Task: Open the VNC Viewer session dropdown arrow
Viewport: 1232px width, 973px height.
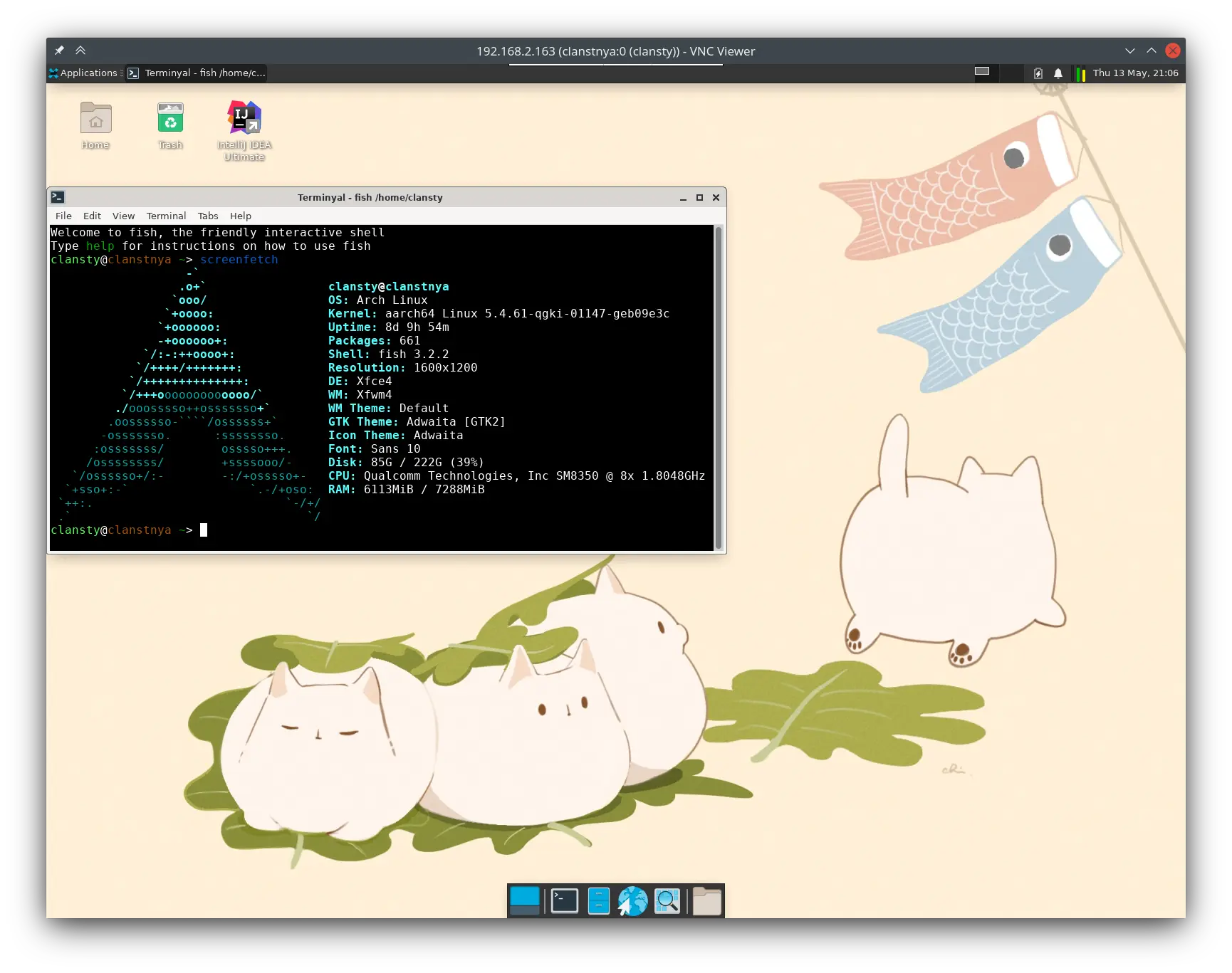Action: (1131, 51)
